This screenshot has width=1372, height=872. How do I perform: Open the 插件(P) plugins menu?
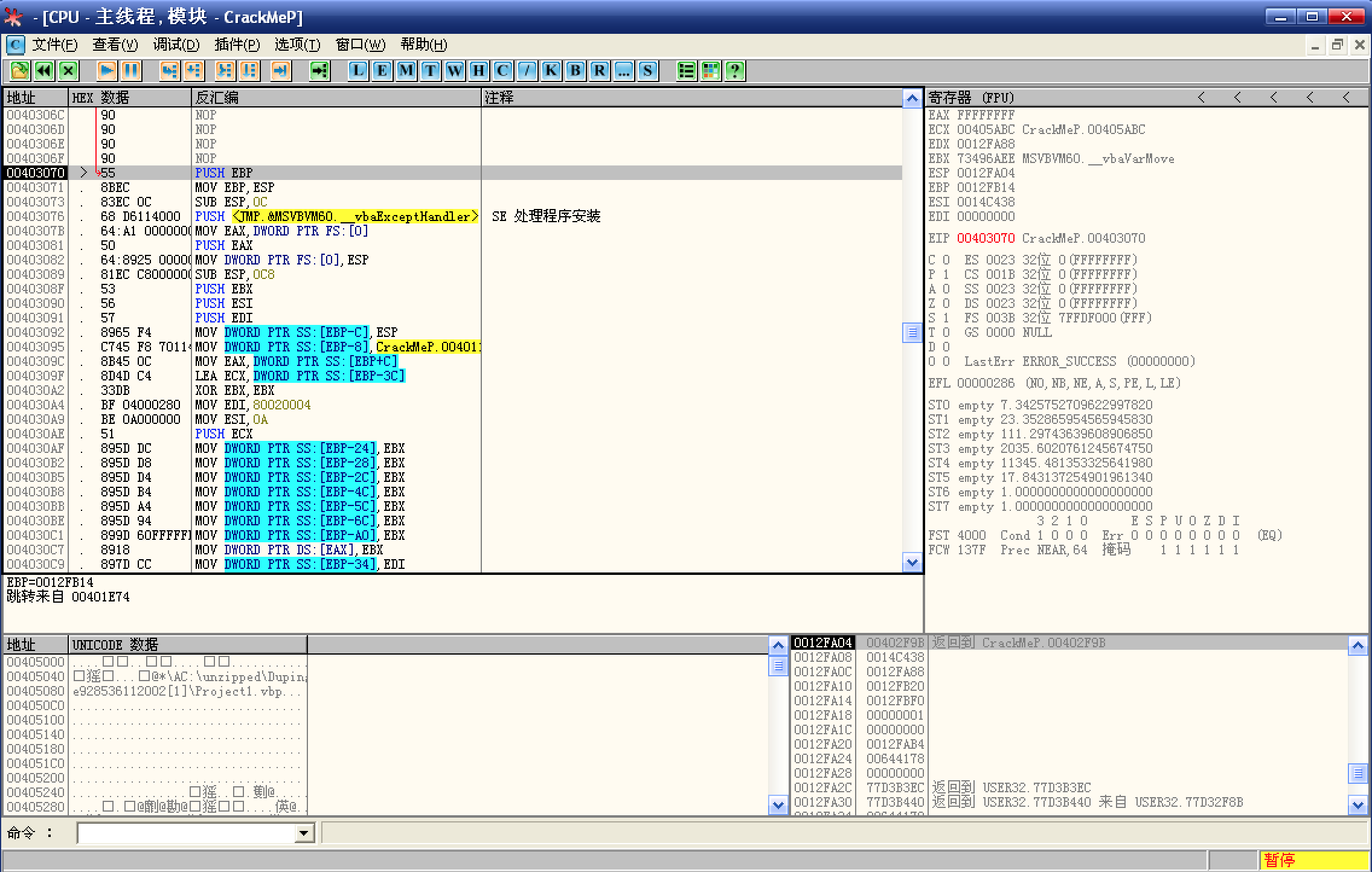[237, 45]
